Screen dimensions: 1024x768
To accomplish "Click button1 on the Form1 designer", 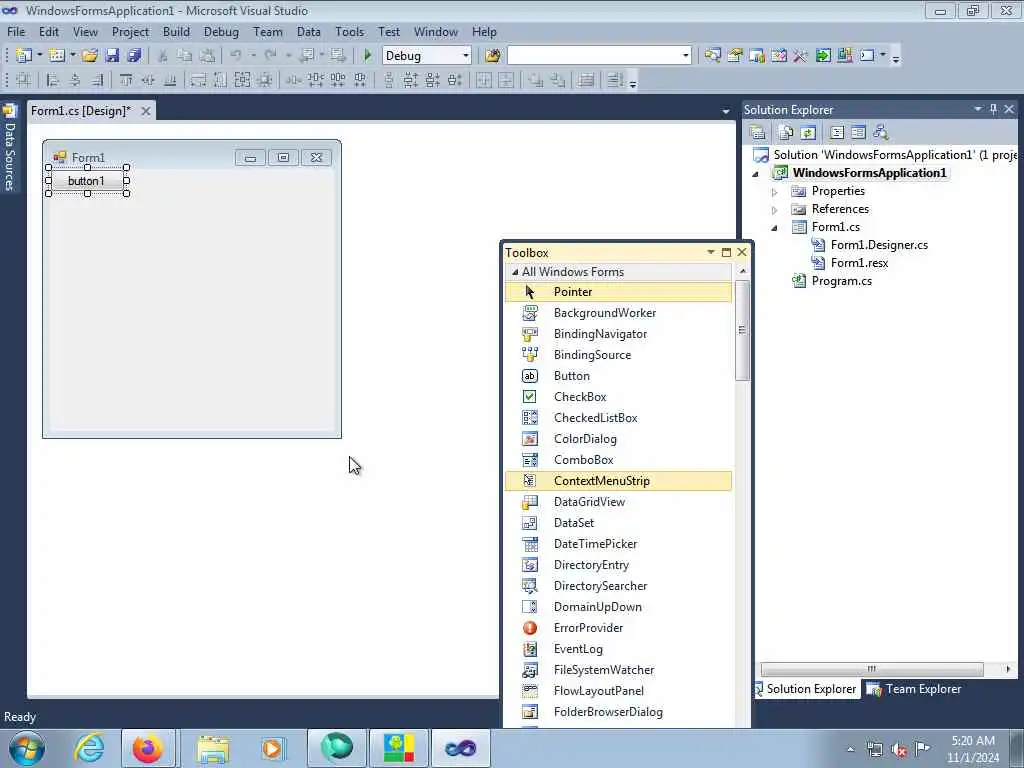I will click(87, 181).
